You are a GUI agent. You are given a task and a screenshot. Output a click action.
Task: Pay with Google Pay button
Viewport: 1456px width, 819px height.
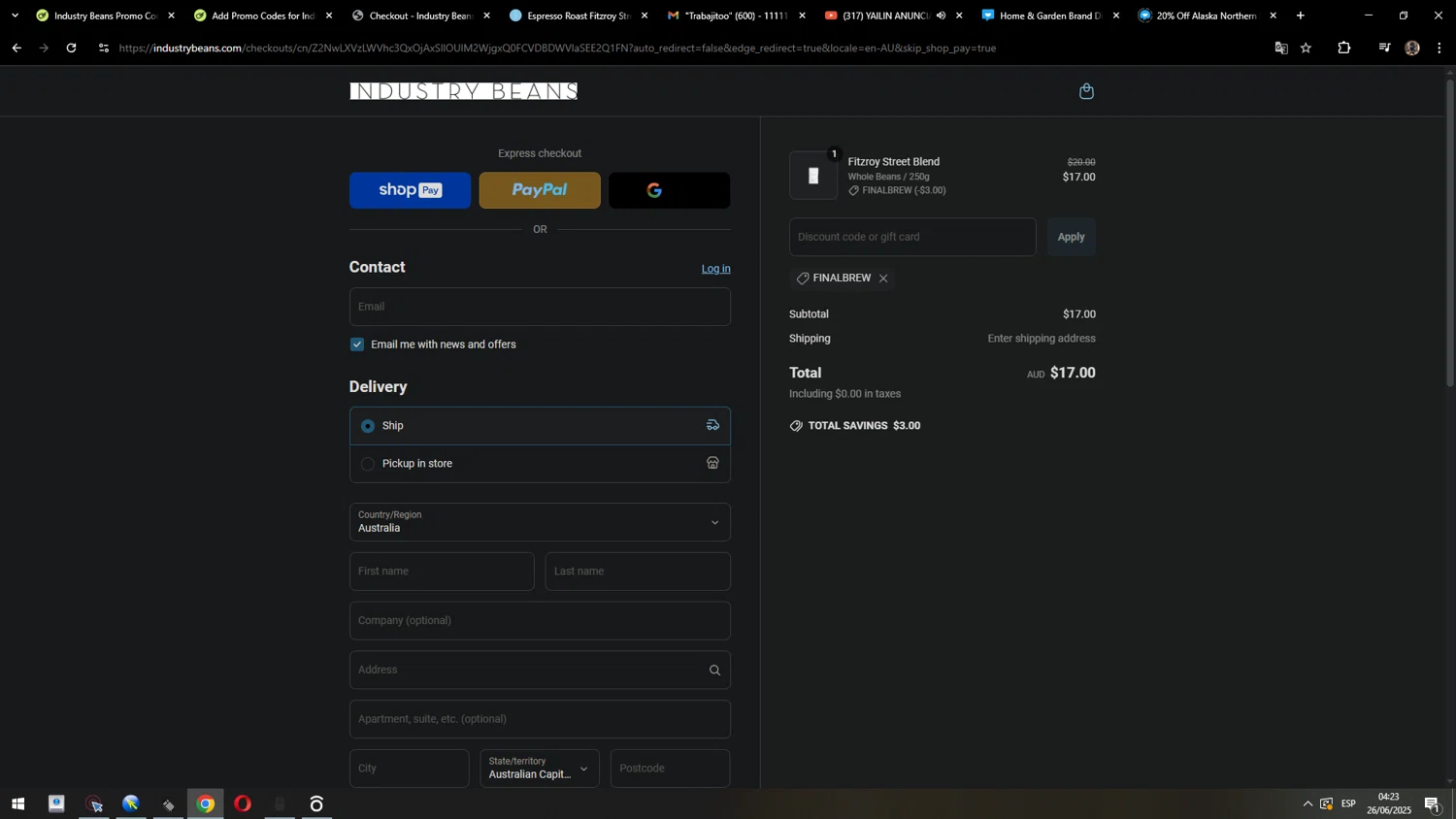pos(669,190)
